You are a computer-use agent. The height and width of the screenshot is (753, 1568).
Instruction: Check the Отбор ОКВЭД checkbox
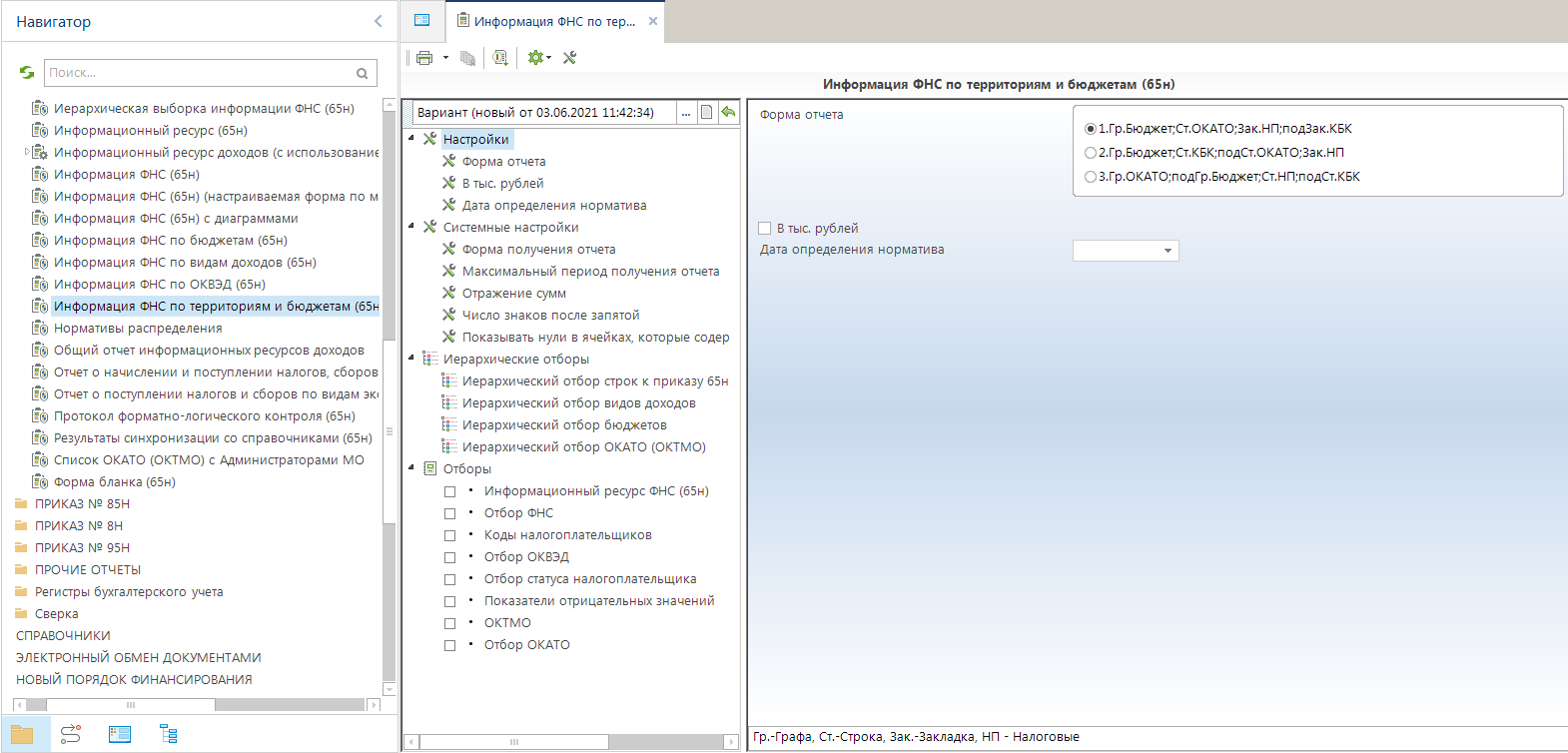pos(449,557)
